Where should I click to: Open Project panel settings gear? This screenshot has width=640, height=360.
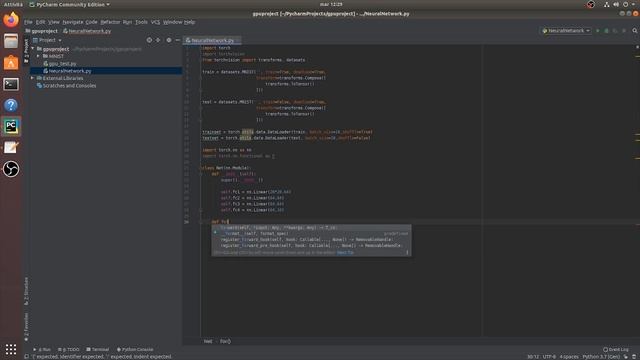169,40
